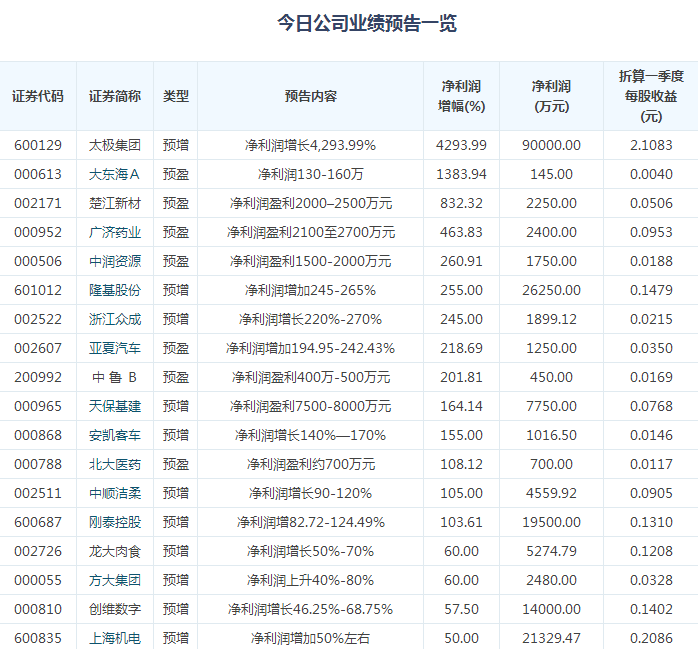Screen dimensions: 698x649
Task: Click the 证券代码 column header
Action: click(38, 96)
